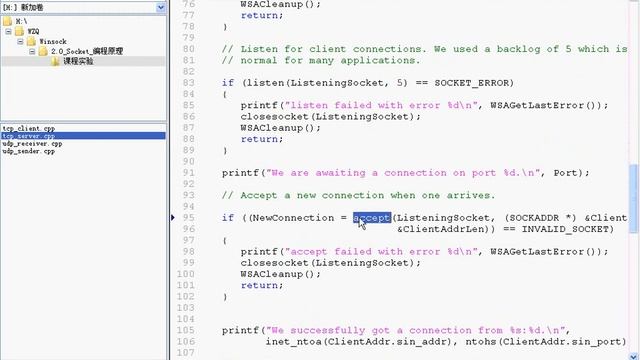Screen dimensions: 640x360
Task: Click the Winsock folder icon
Action: [x=31, y=41]
